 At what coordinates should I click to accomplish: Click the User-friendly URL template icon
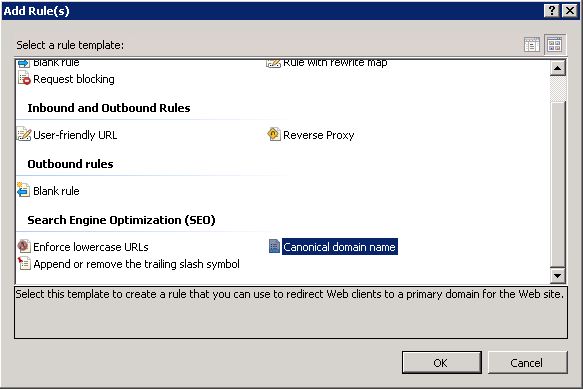pos(24,134)
